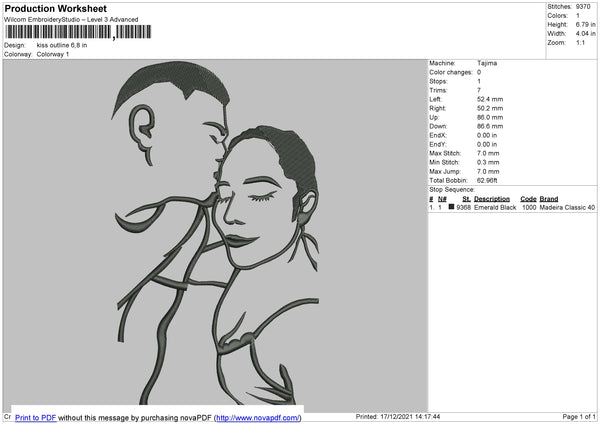Viewport: 600px width, 424px height.
Task: Click the "Max Jump:" label
Action: point(443,172)
